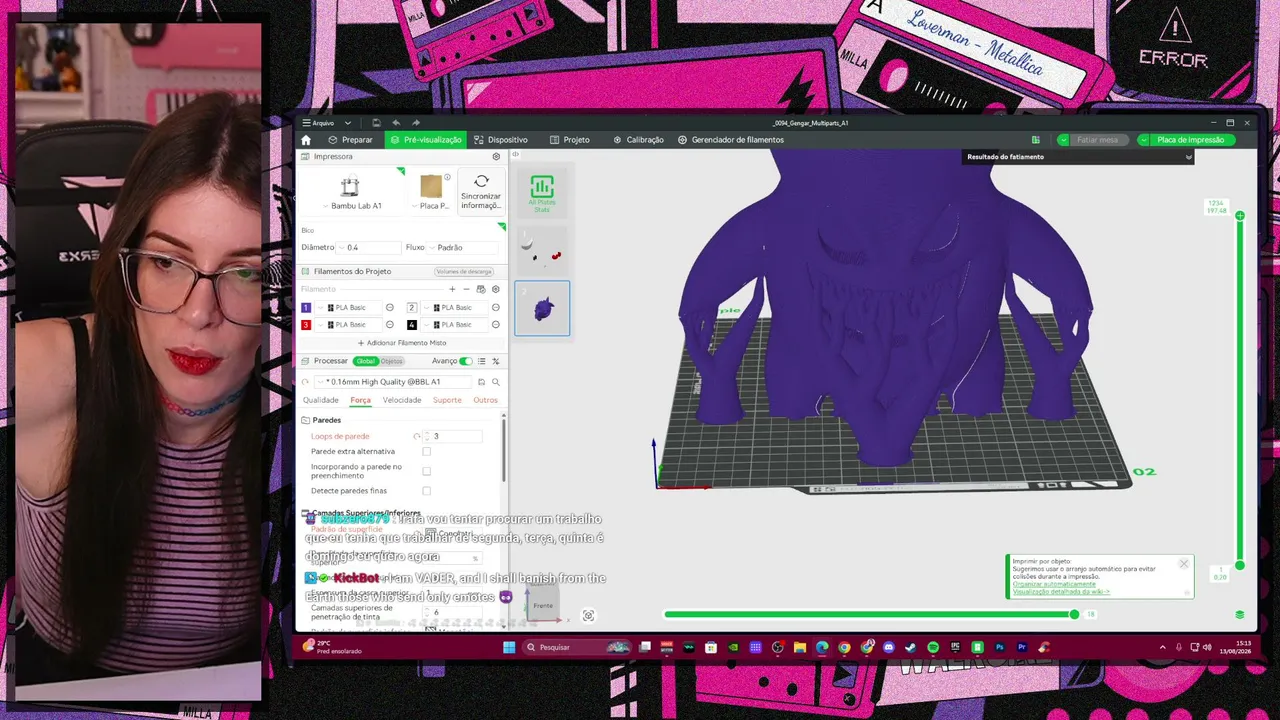Open the Velocidade settings tab
Viewport: 1280px width, 720px height.
[402, 400]
